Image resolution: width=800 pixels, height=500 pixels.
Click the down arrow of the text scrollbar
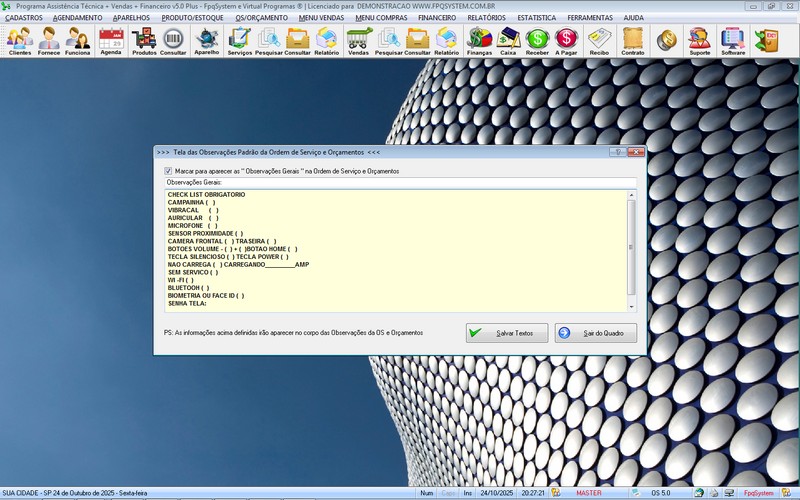point(632,307)
